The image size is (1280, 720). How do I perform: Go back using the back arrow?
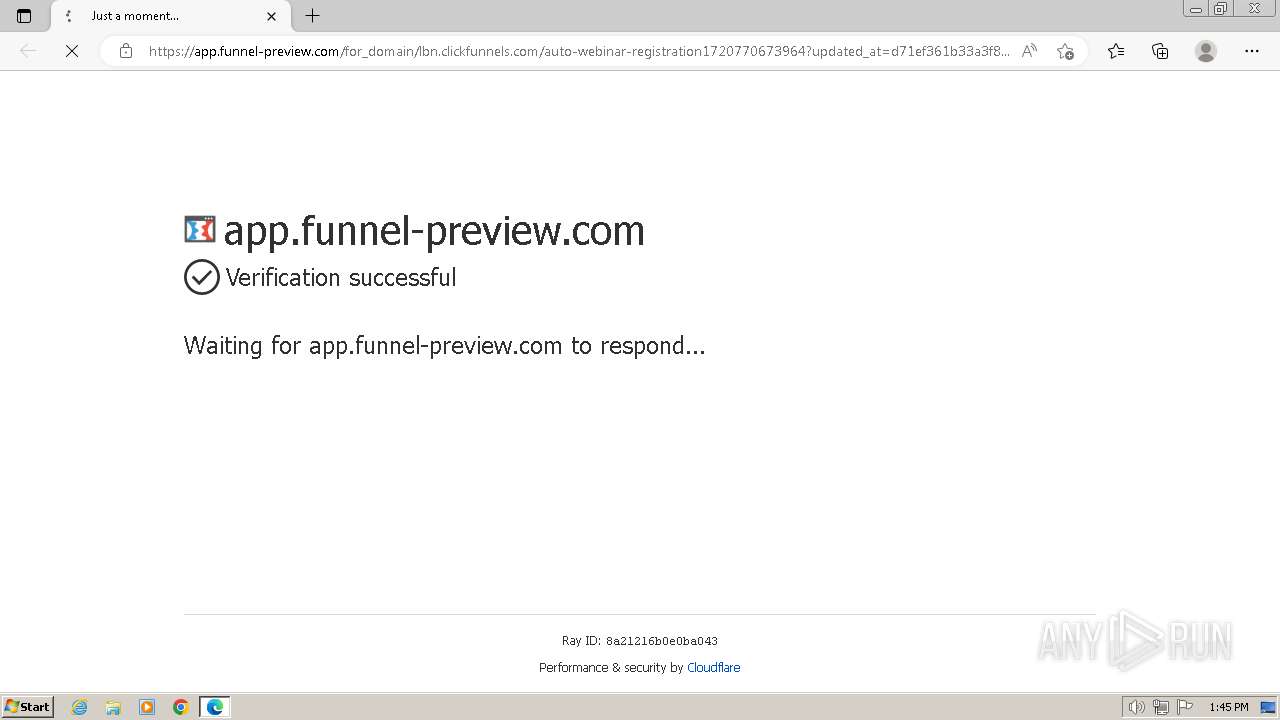coord(28,51)
